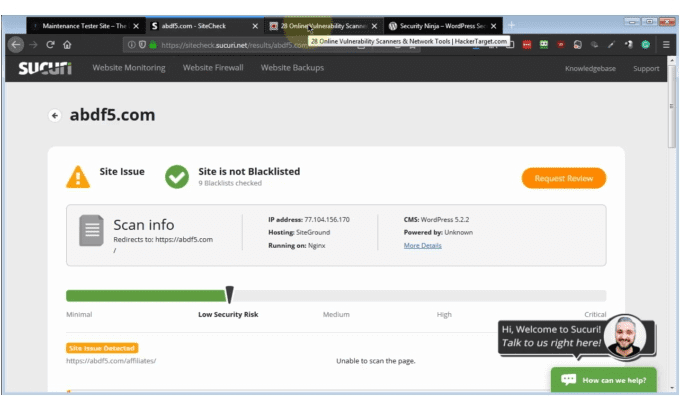Open the Support link
Screen dimensions: 680x396
pos(646,69)
